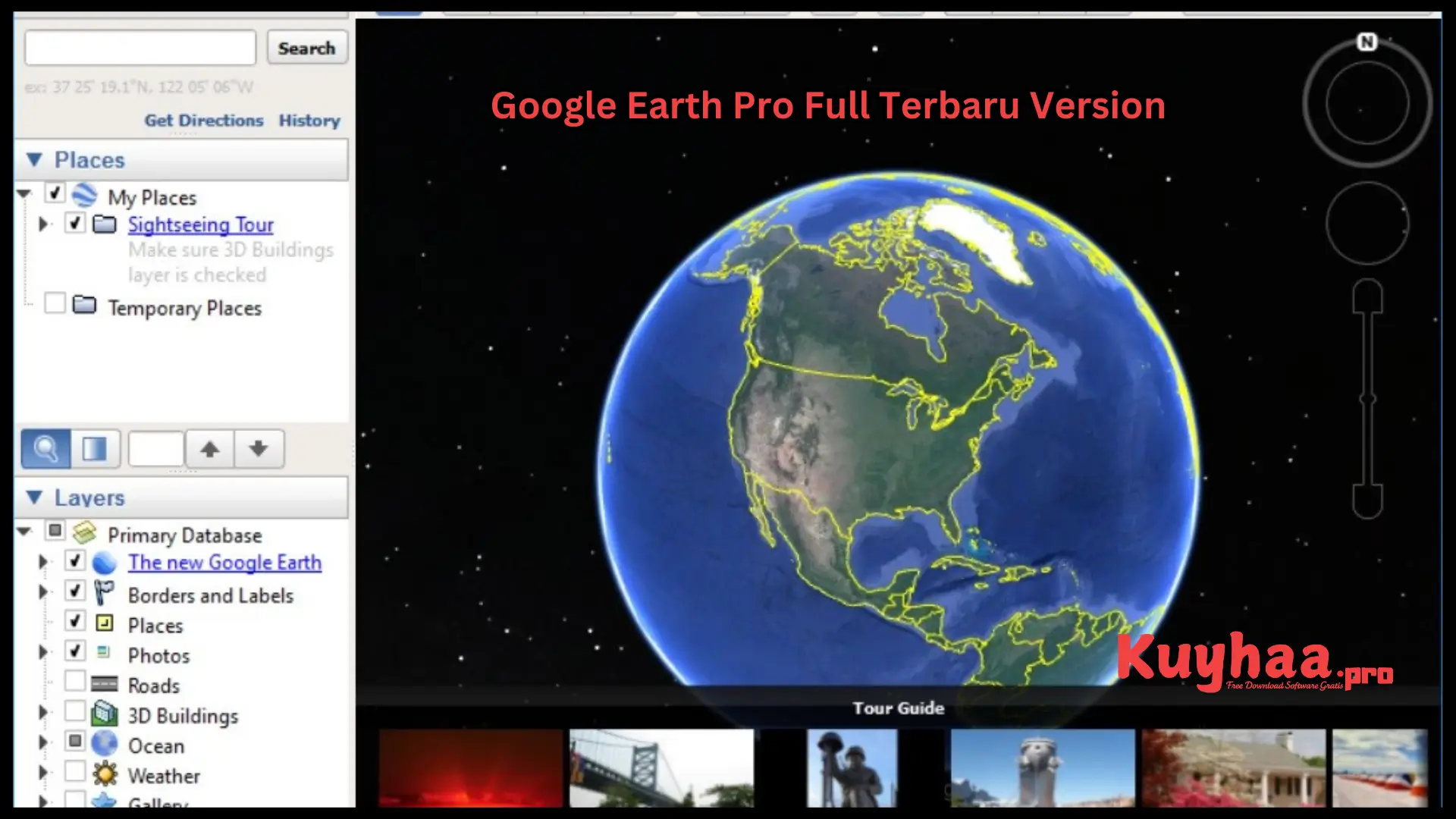Open The new Google Earth link
The height and width of the screenshot is (819, 1456).
point(225,563)
